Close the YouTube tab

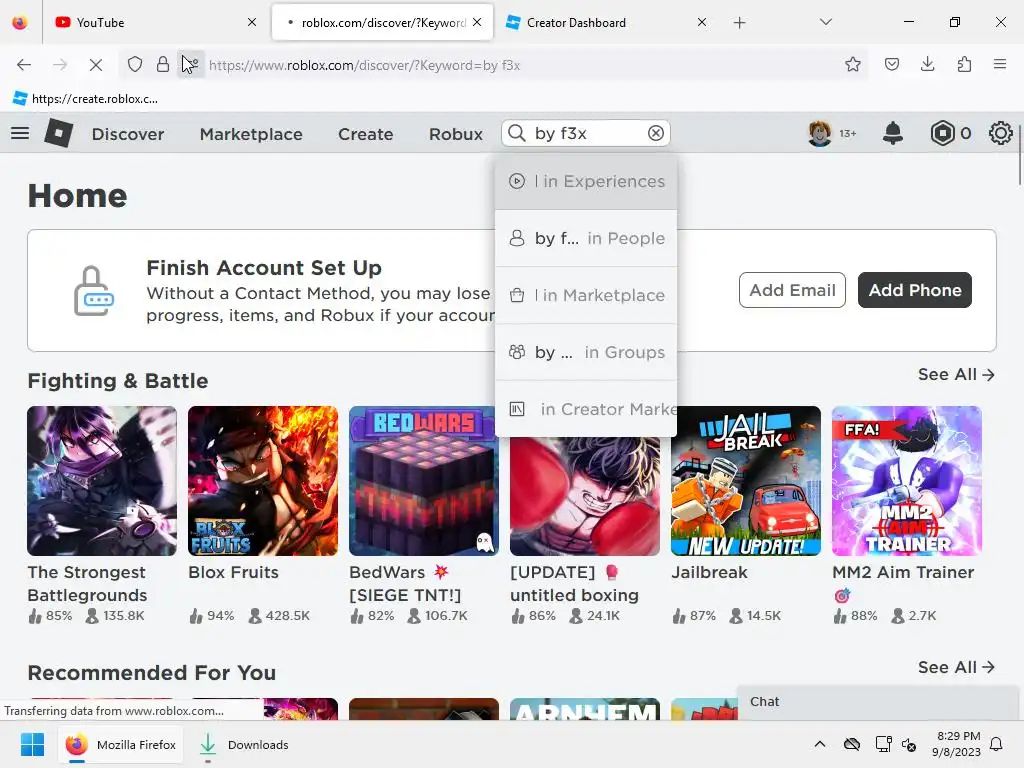pyautogui.click(x=252, y=22)
